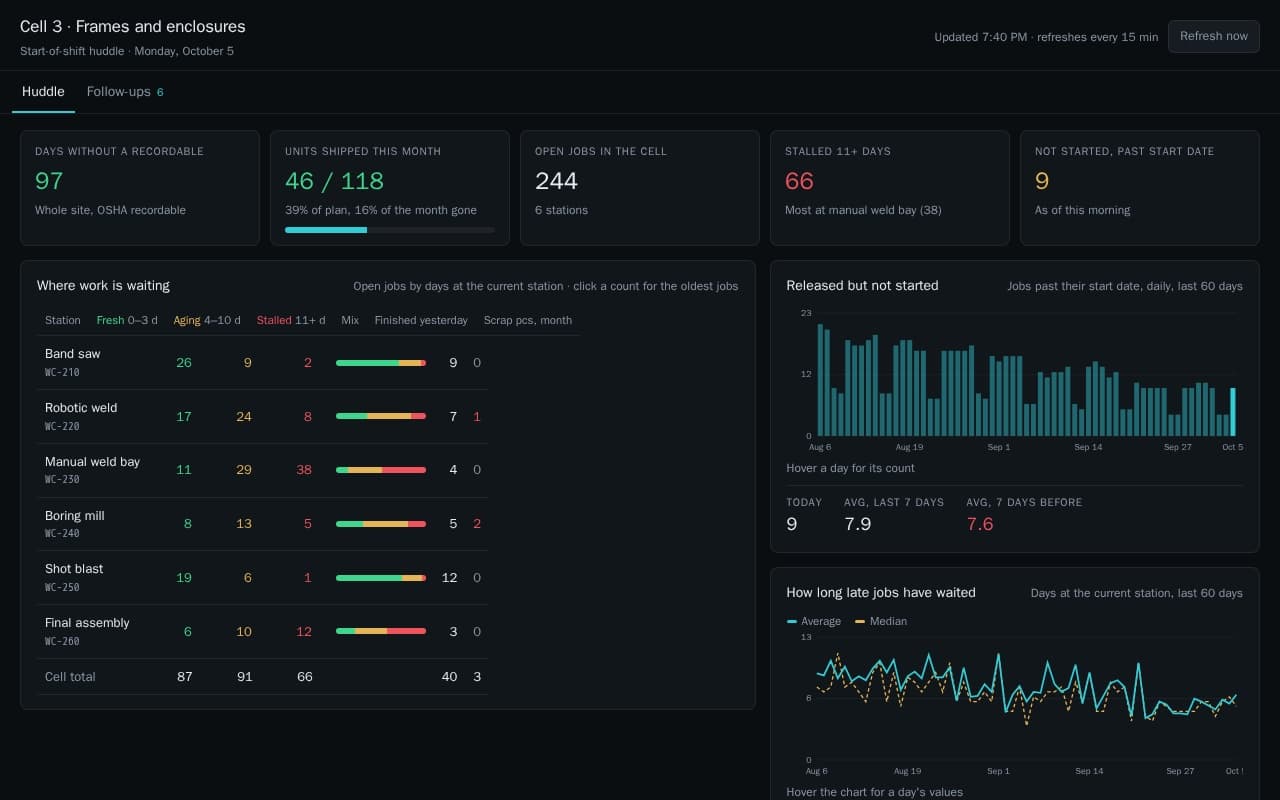Click Shot blast stalled count 1
The width and height of the screenshot is (1280, 800).
(x=308, y=577)
